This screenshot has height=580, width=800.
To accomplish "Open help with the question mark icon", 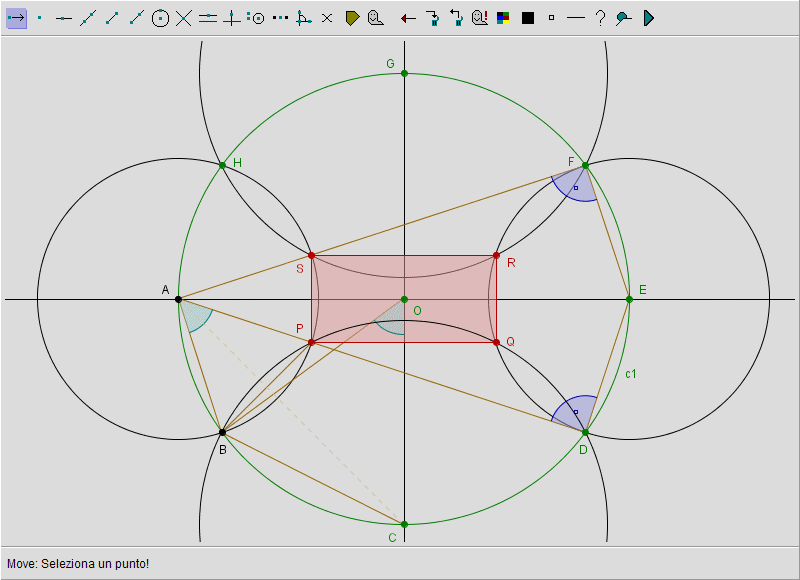I will point(601,18).
